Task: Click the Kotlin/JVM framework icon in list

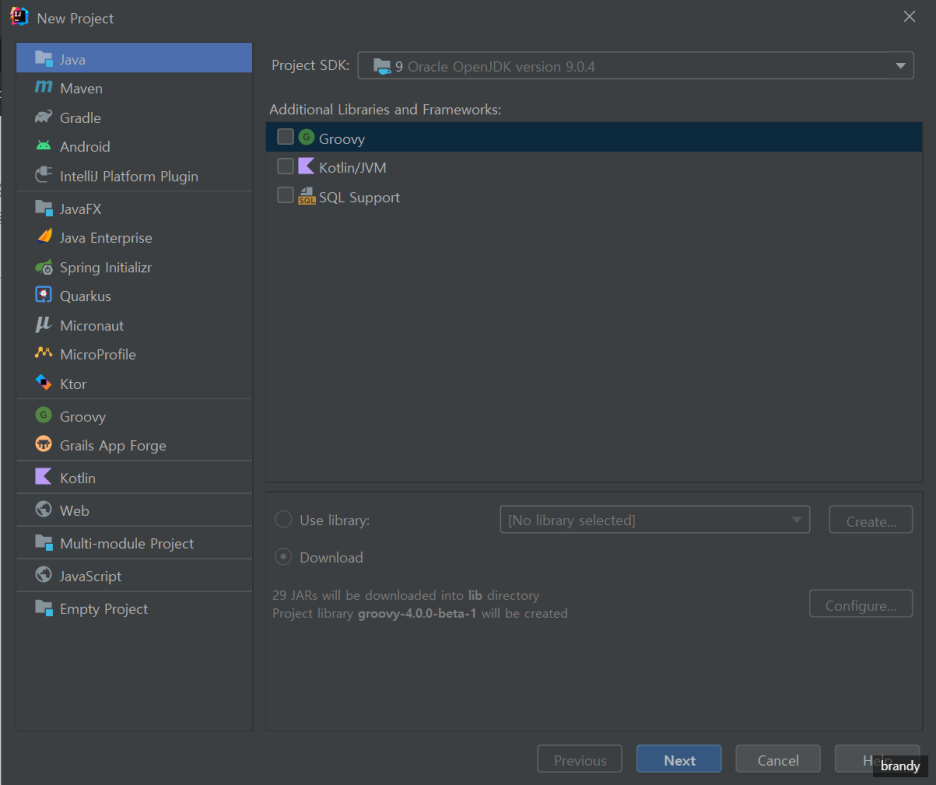Action: 306,166
